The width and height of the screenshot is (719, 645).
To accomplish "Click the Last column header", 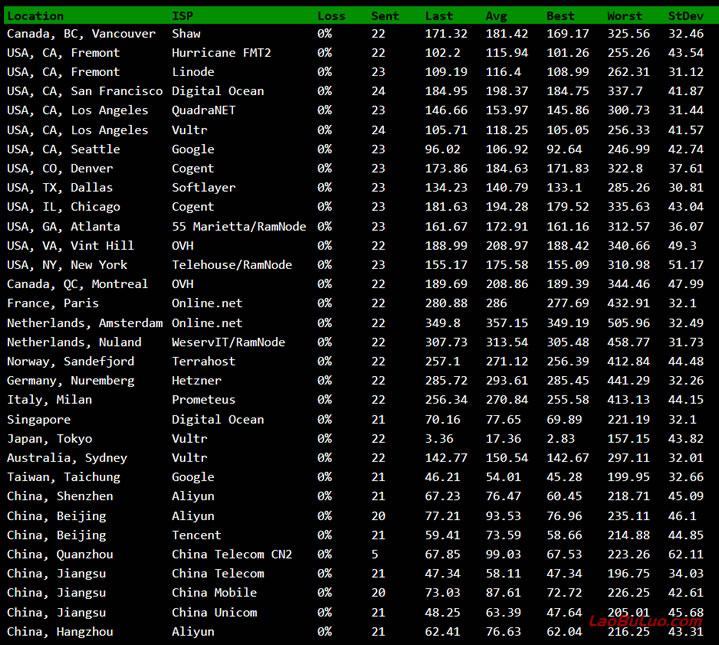I will (x=439, y=16).
